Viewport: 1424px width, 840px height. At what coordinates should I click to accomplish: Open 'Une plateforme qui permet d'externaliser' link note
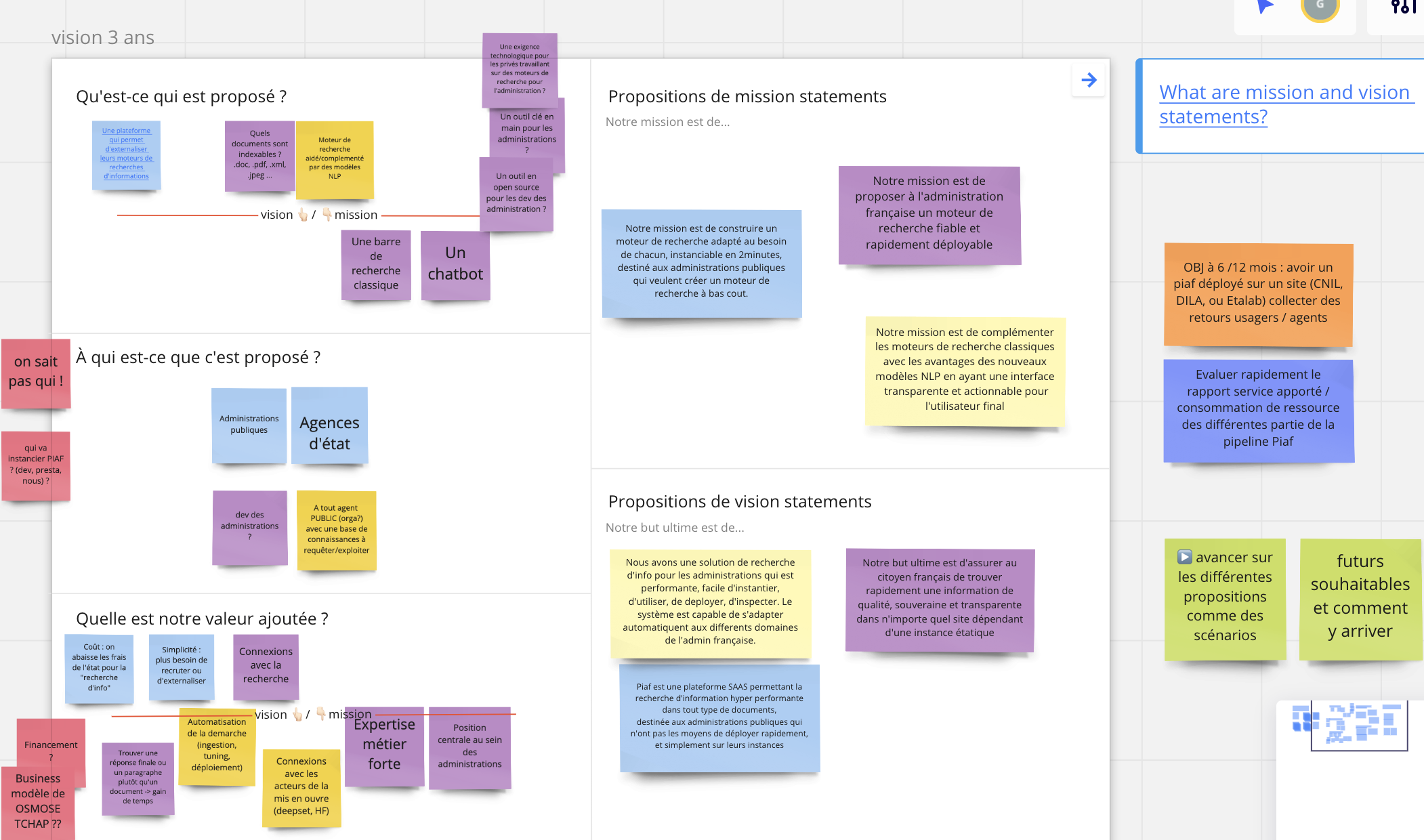126,155
